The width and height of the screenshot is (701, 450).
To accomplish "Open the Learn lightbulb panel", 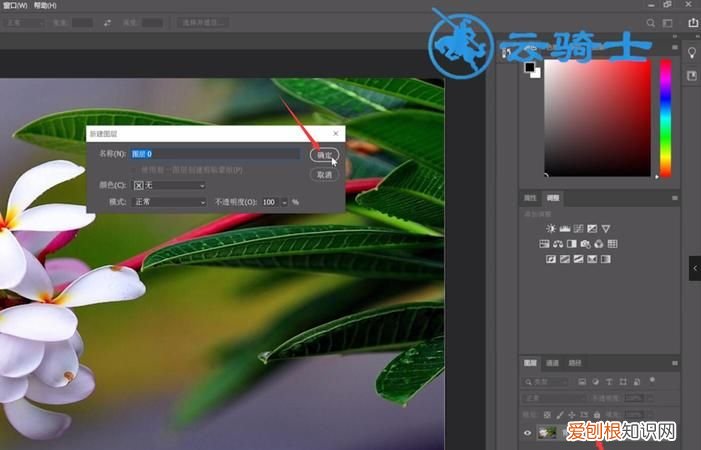I will [x=692, y=53].
